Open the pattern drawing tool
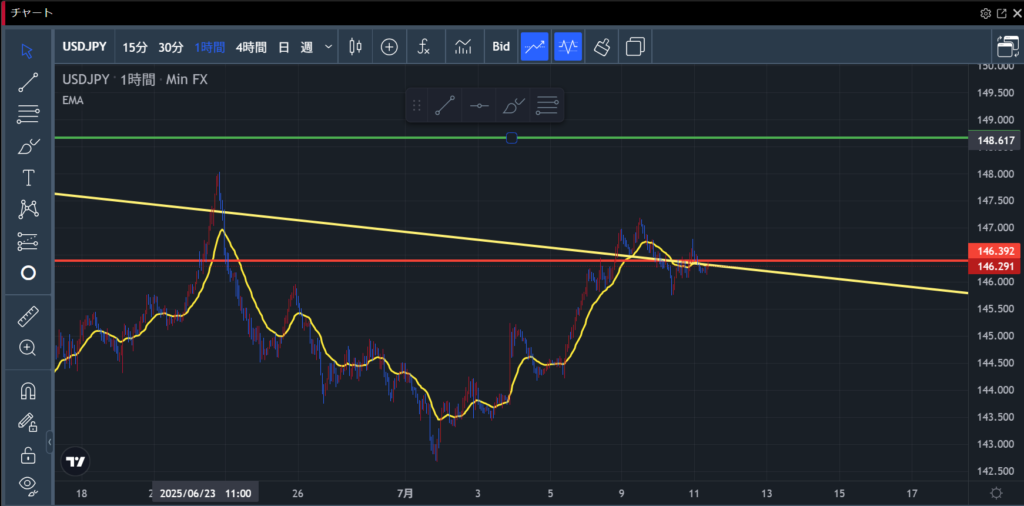 coord(27,210)
